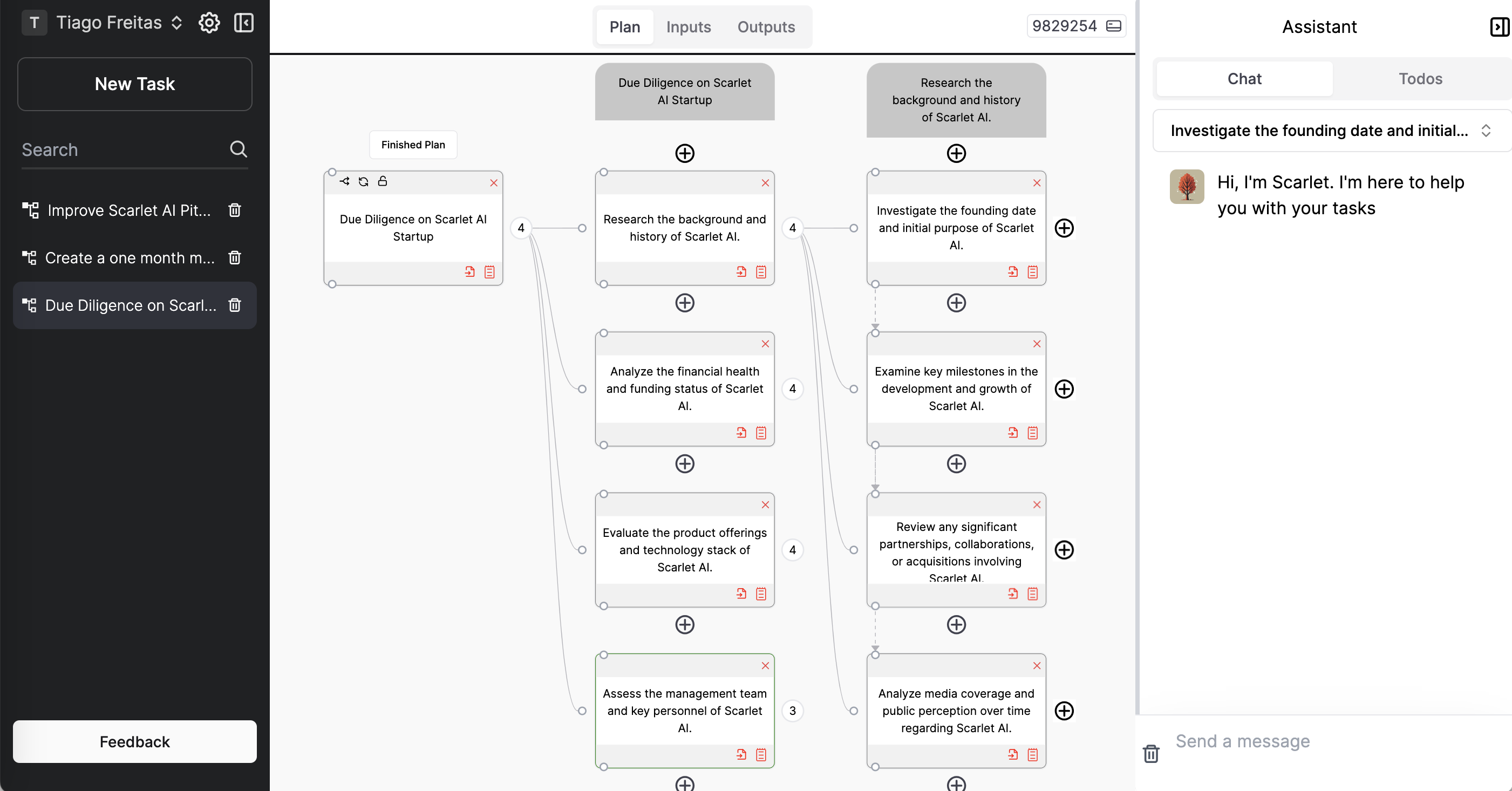Open the settings gear icon
This screenshot has width=1512, height=791.
click(209, 23)
